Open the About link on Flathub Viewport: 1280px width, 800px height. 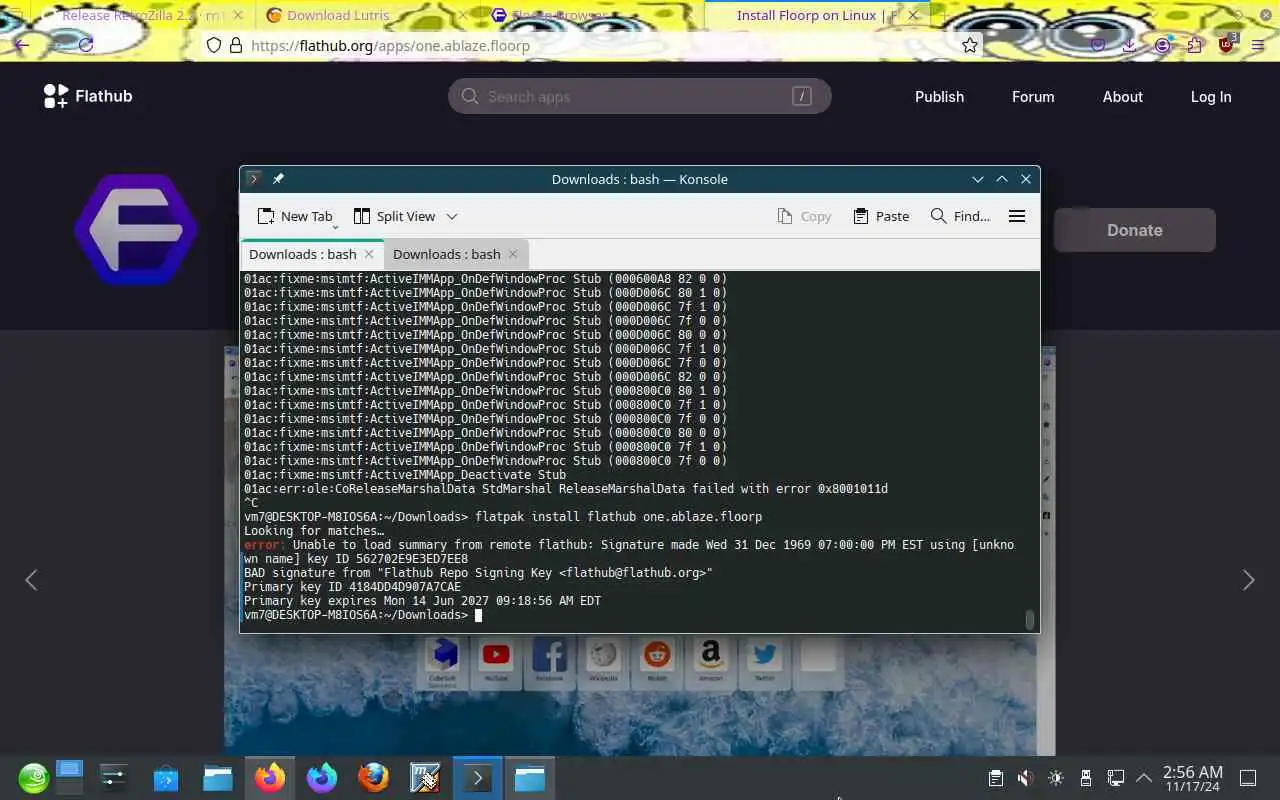(x=1122, y=96)
